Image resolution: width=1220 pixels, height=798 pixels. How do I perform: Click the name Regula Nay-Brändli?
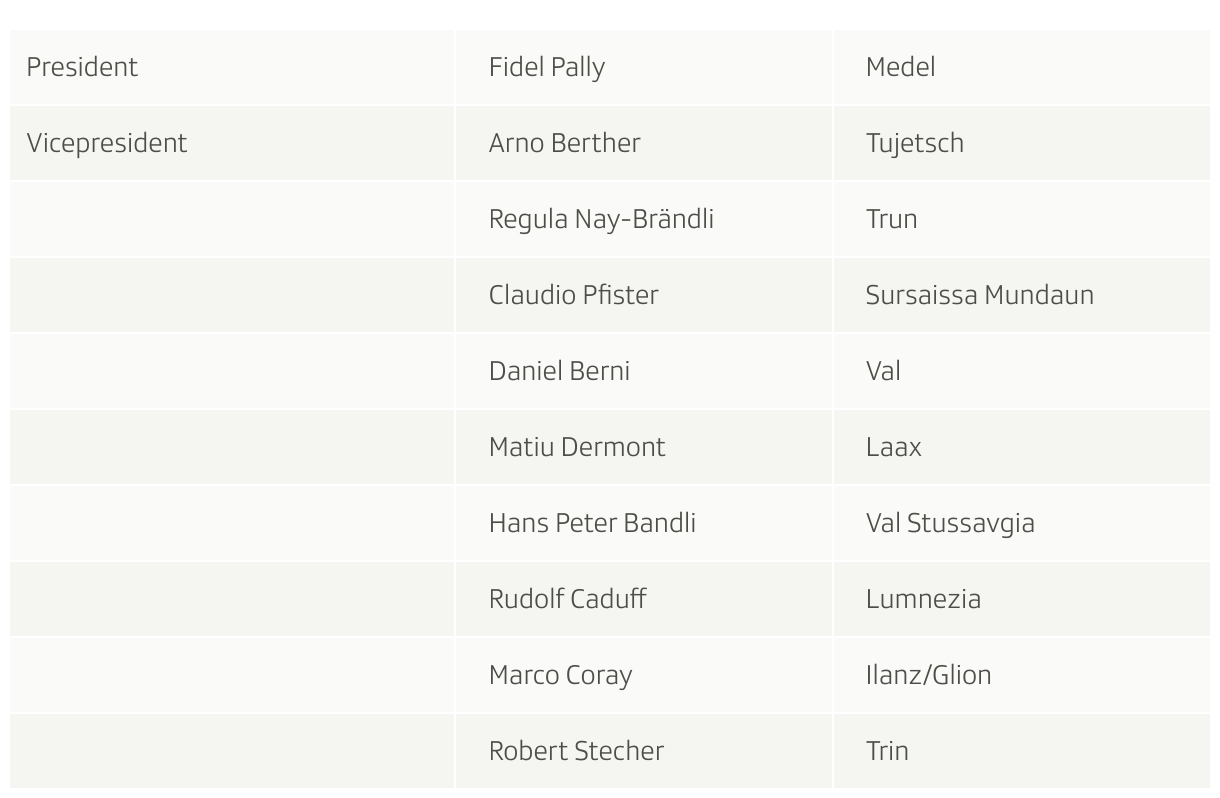(601, 219)
